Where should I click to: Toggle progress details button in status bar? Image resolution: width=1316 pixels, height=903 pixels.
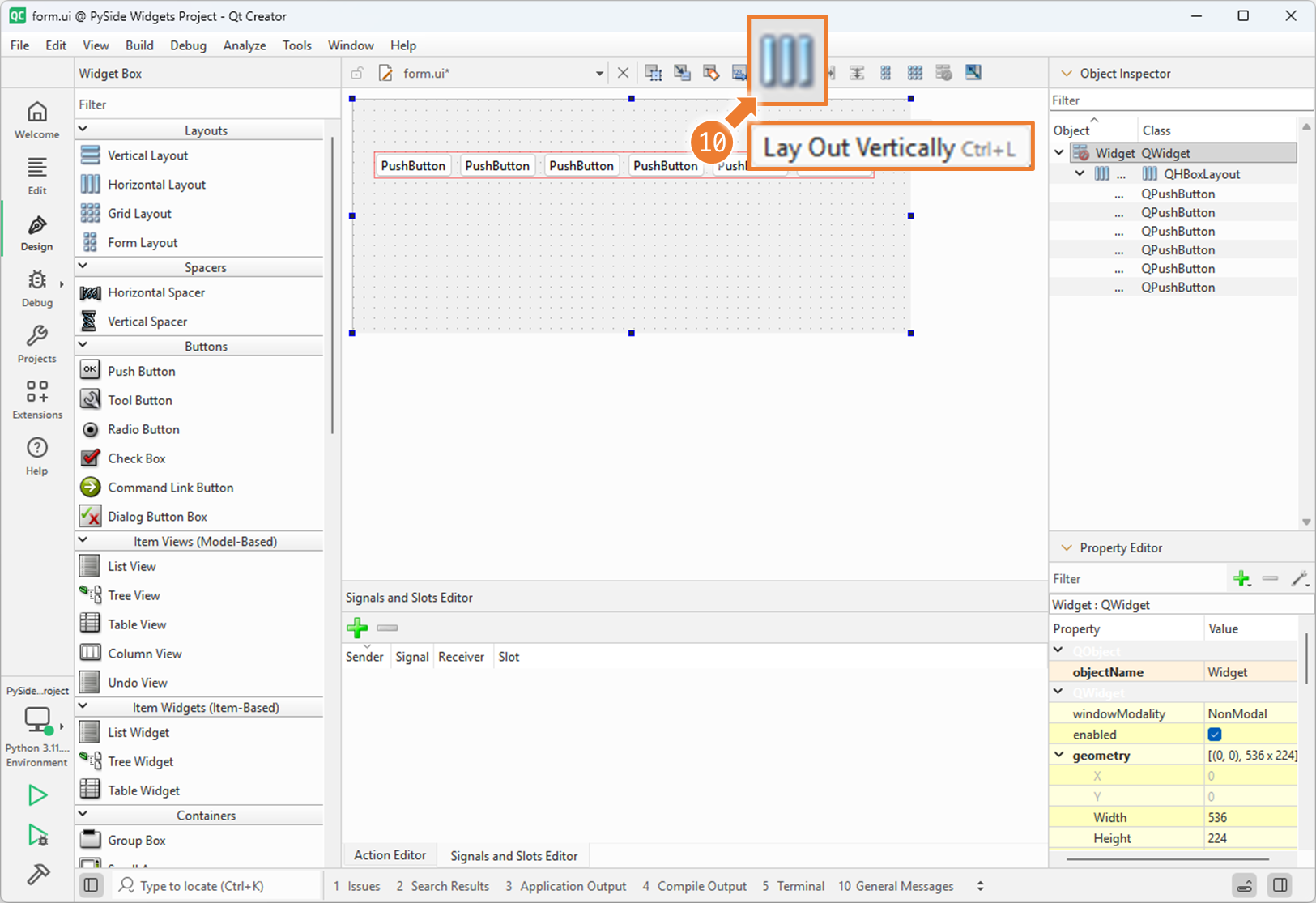tap(1245, 885)
